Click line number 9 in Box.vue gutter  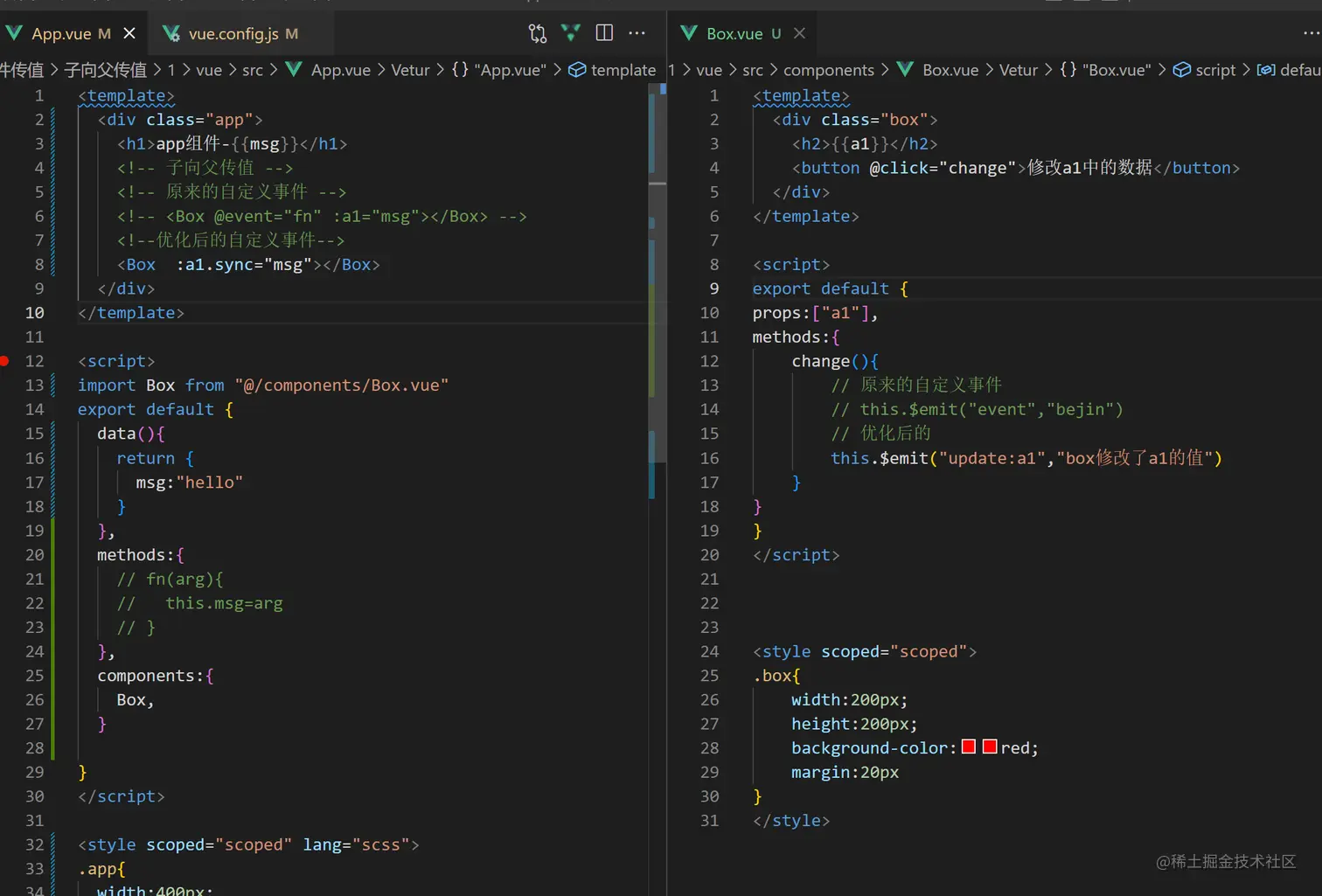[x=714, y=288]
